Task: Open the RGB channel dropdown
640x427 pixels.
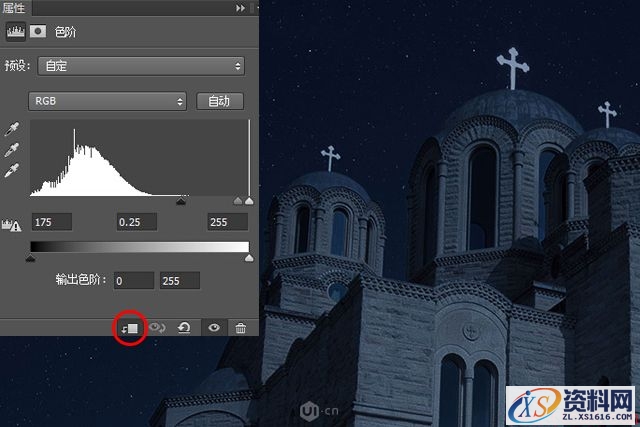Action: coord(109,101)
